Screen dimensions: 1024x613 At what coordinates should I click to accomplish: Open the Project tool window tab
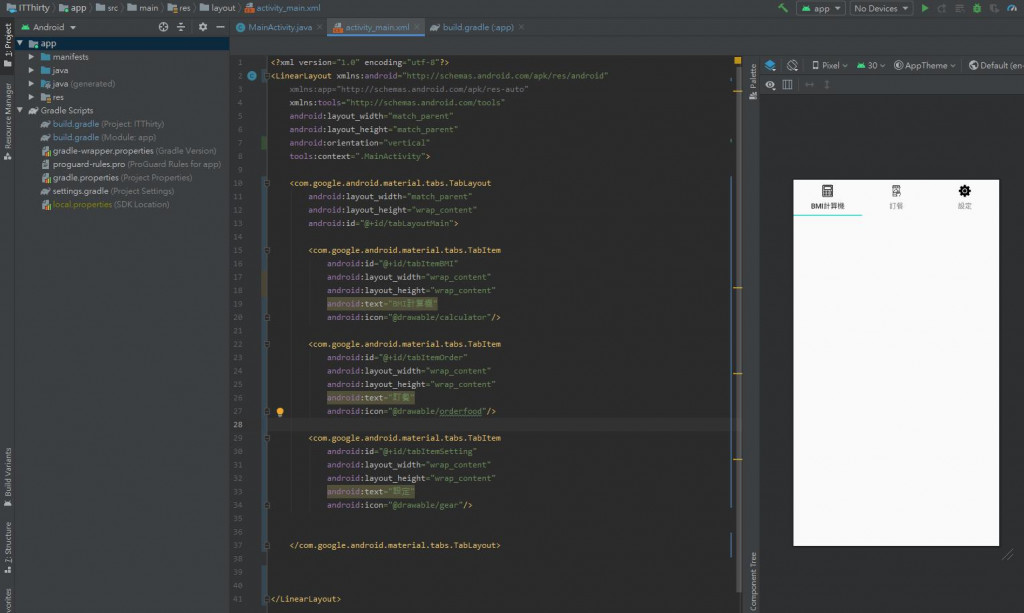click(x=8, y=46)
